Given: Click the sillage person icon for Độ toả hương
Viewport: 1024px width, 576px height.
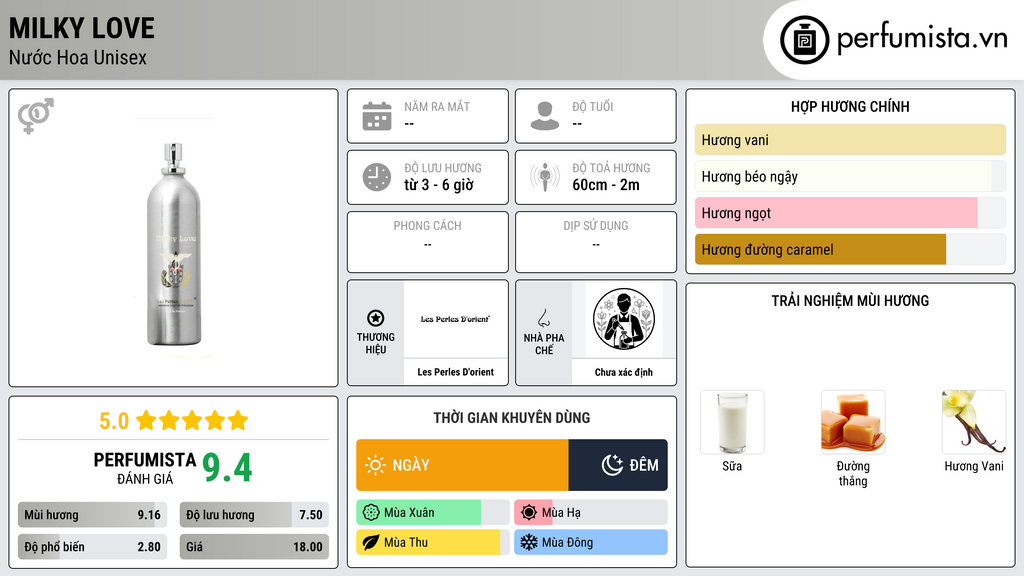Looking at the screenshot, I should (x=545, y=177).
